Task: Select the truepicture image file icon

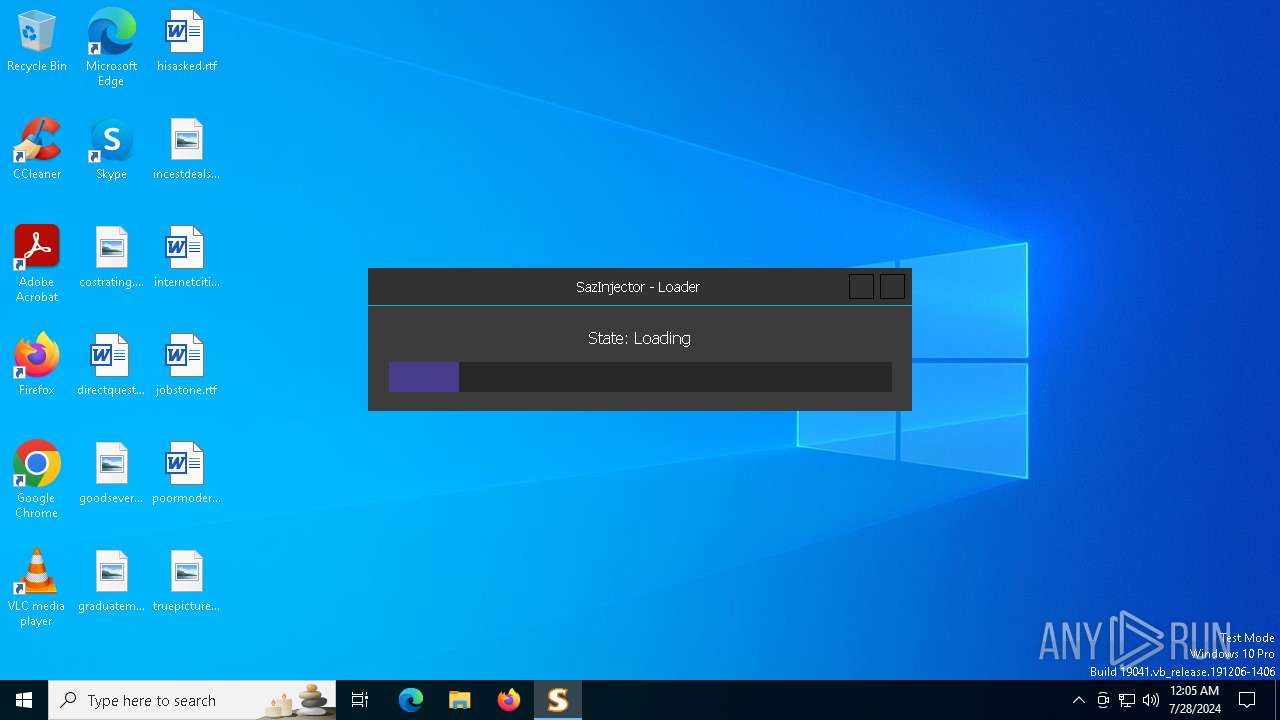Action: click(x=186, y=582)
